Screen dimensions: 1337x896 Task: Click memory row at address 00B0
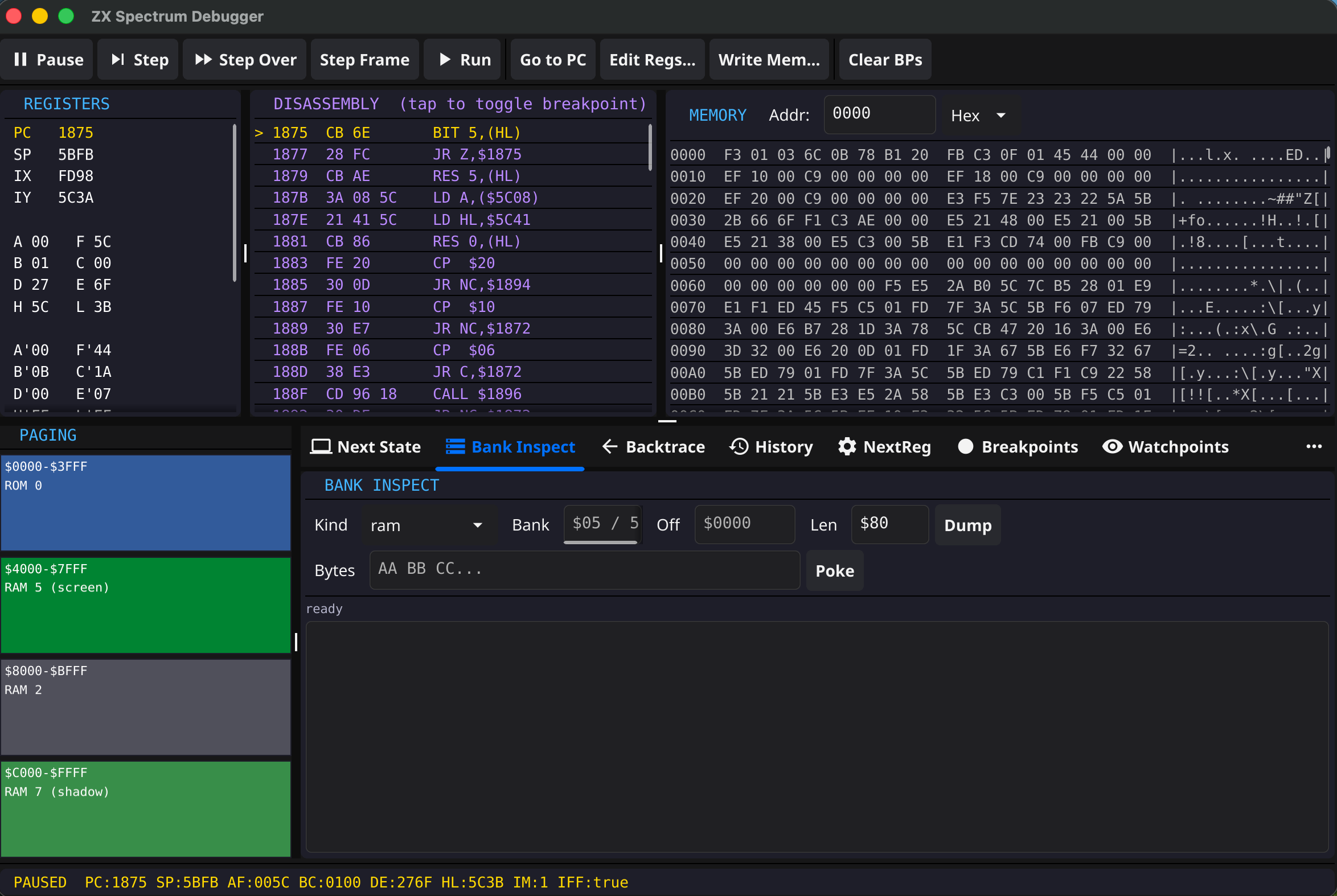coord(999,394)
